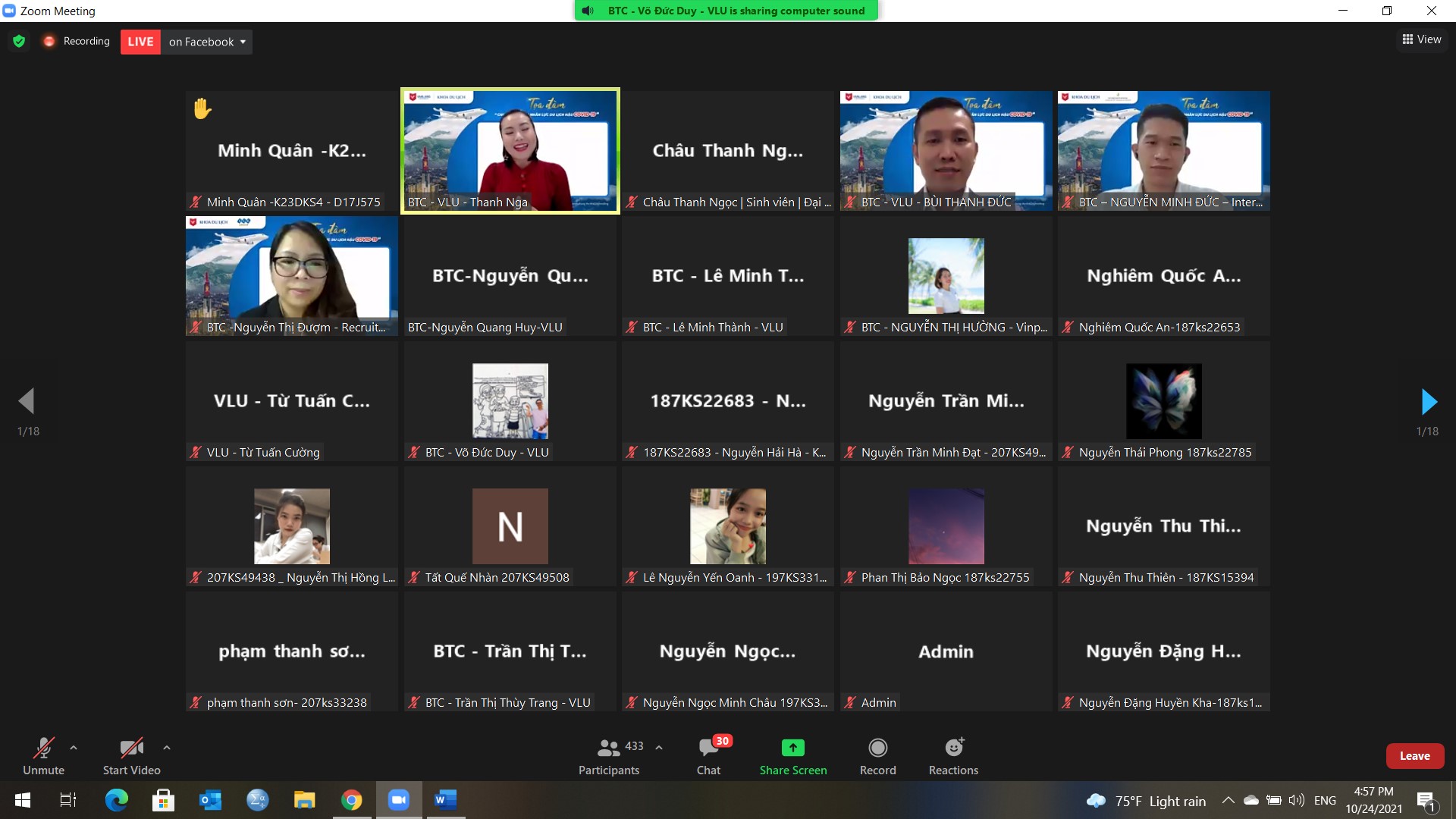Show hidden system tray icons
The image size is (1456, 819).
(1228, 800)
